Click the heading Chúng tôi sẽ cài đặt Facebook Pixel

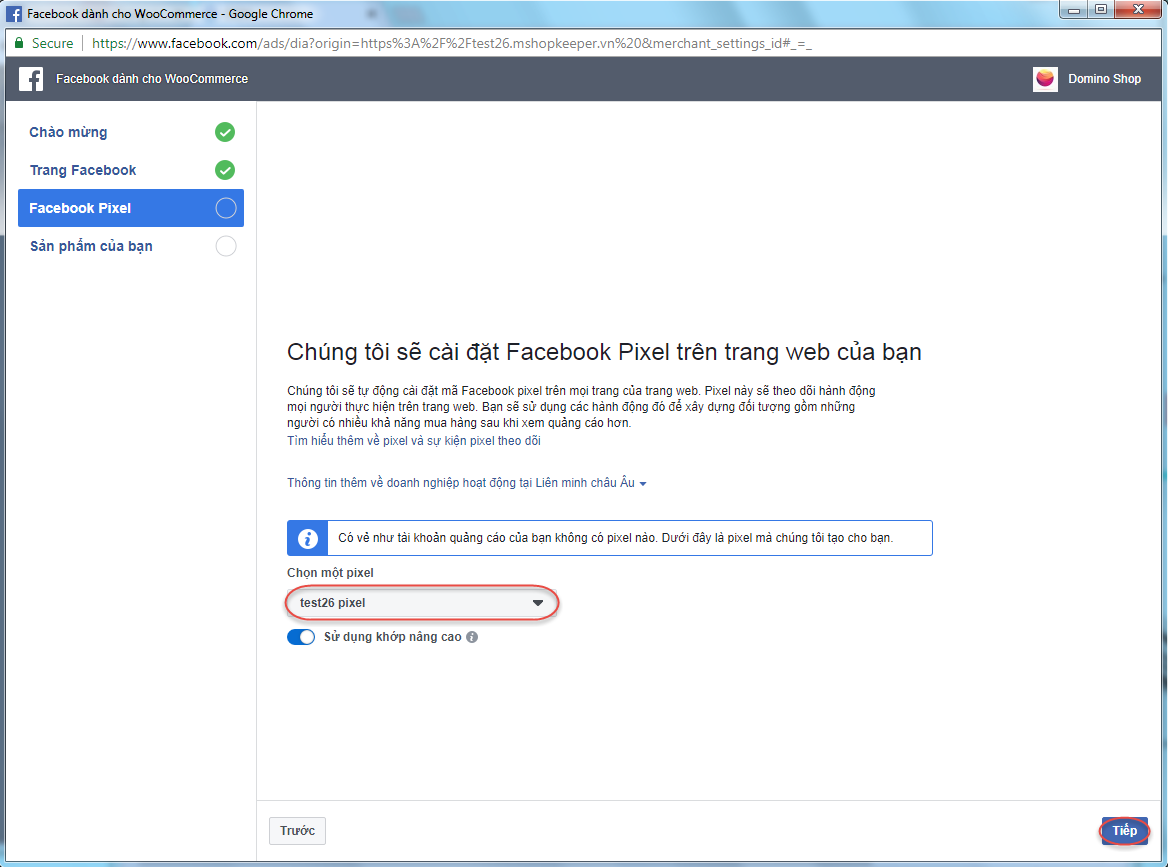pyautogui.click(x=604, y=352)
